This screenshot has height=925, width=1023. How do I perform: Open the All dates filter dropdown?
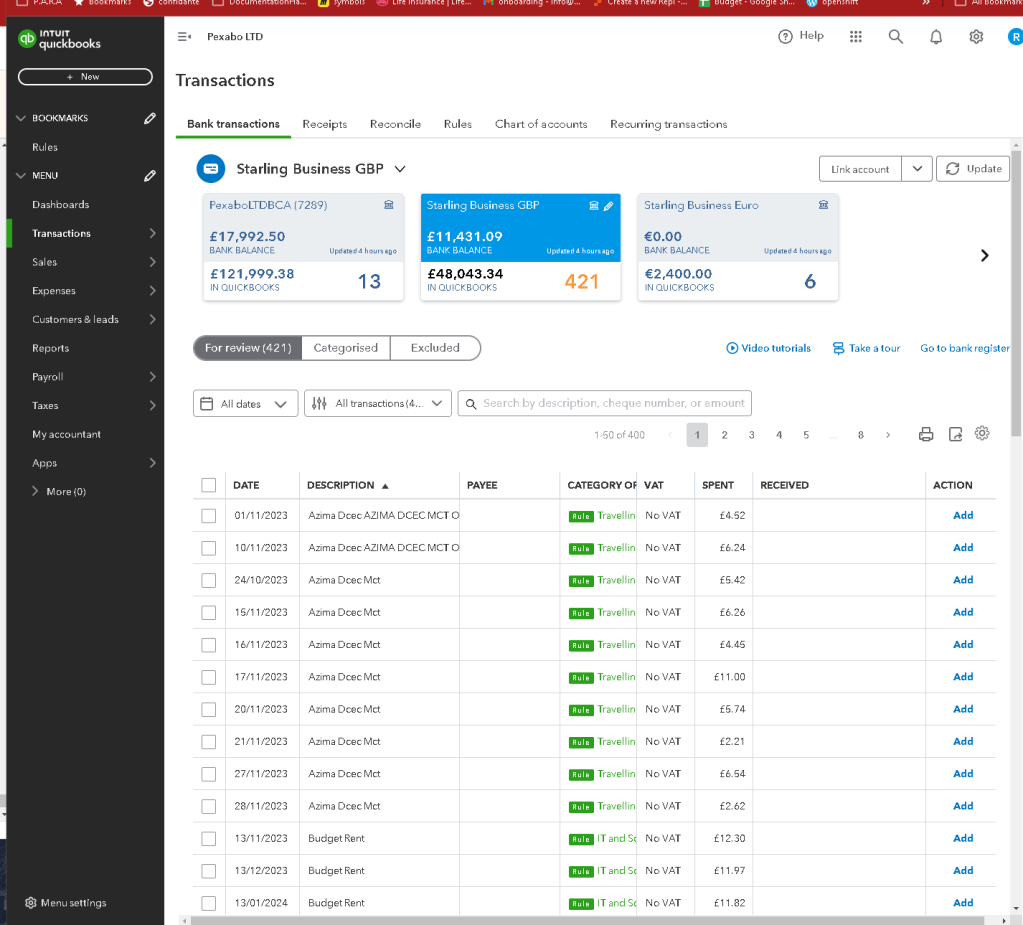(245, 404)
